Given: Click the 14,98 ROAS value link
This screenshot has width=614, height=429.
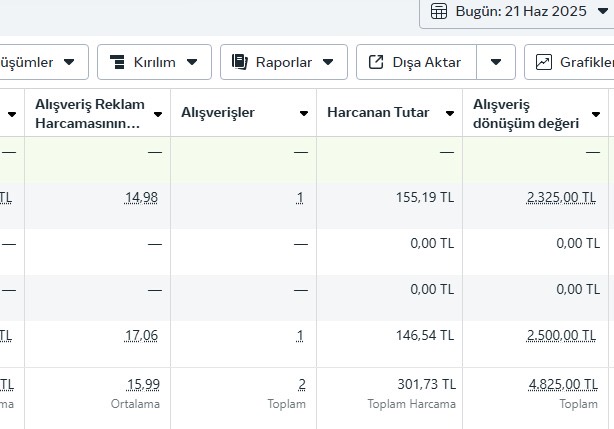Looking at the screenshot, I should (x=141, y=198).
